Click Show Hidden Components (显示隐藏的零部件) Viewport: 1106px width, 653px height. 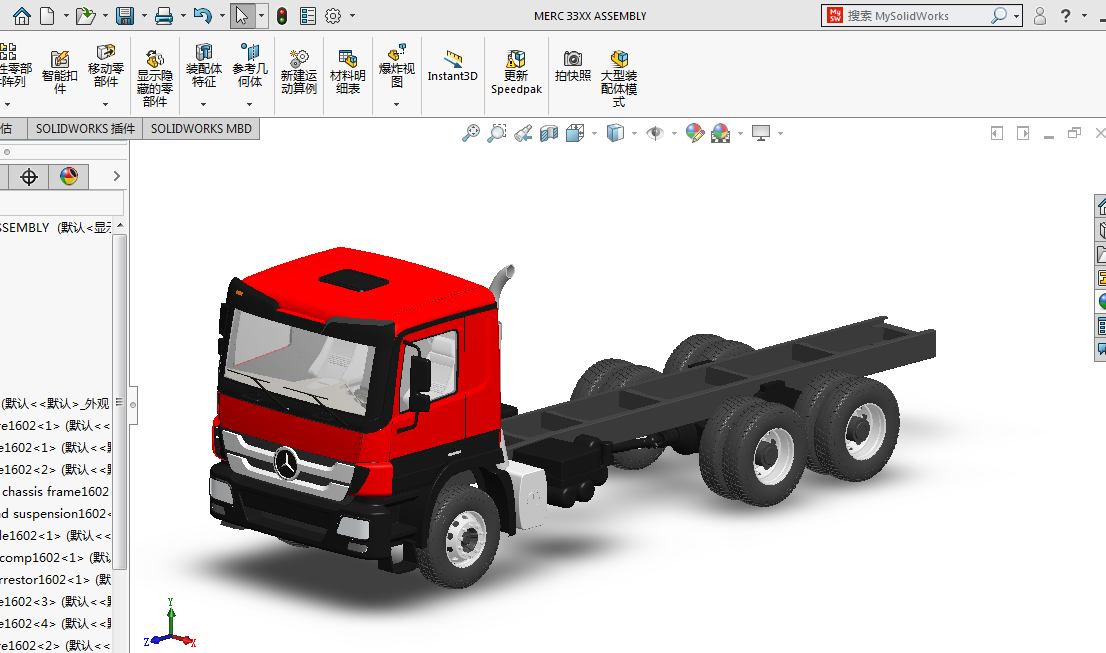click(x=155, y=76)
